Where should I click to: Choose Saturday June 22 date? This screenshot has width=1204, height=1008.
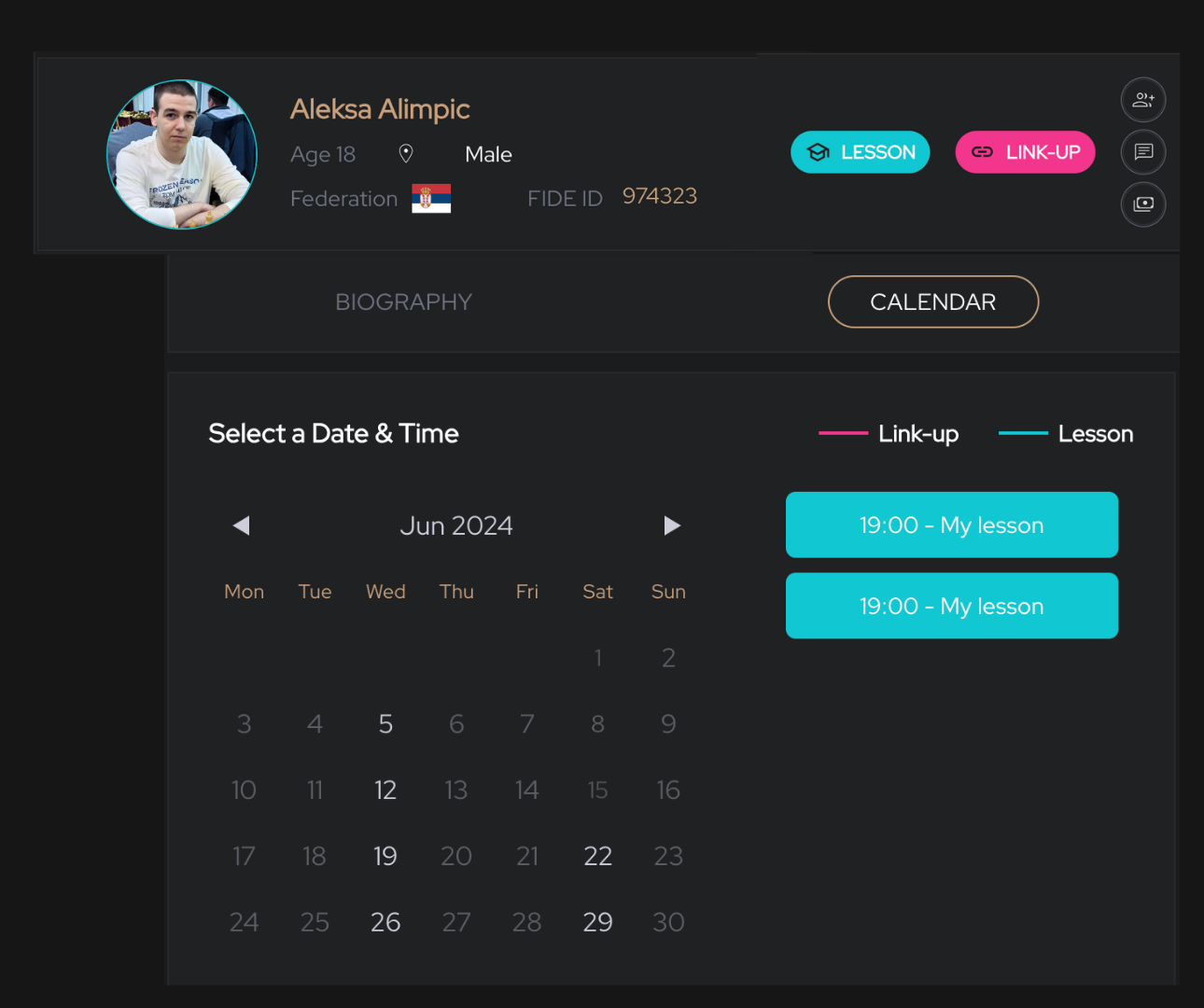597,857
